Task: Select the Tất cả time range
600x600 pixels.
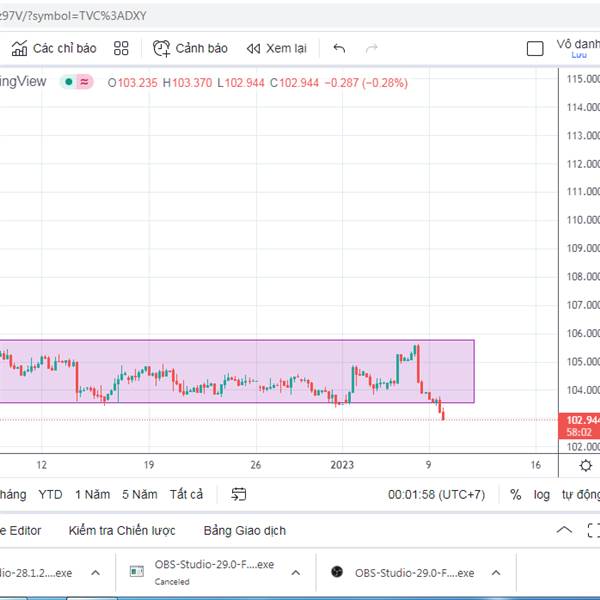Action: click(x=186, y=494)
